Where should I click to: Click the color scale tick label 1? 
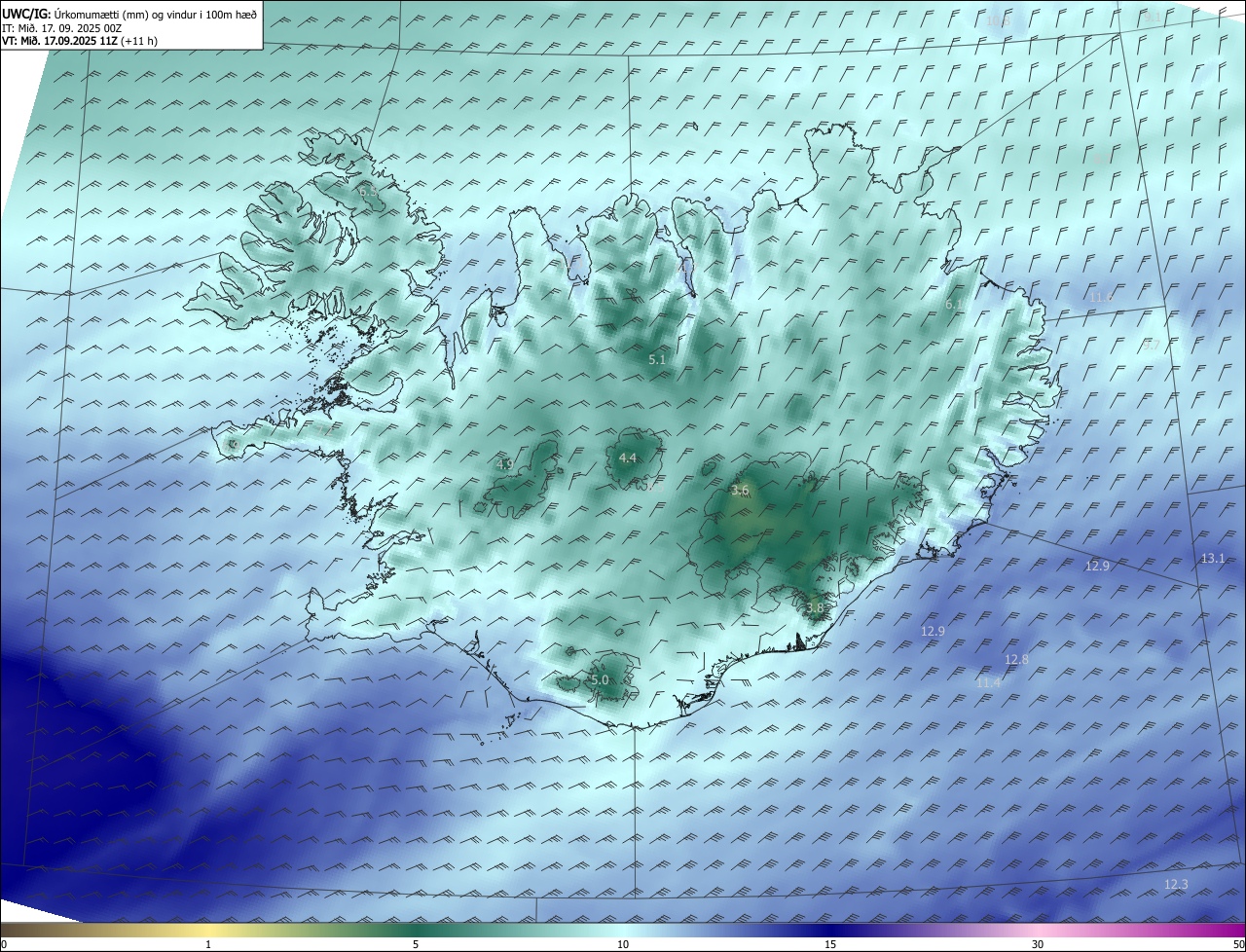(208, 944)
